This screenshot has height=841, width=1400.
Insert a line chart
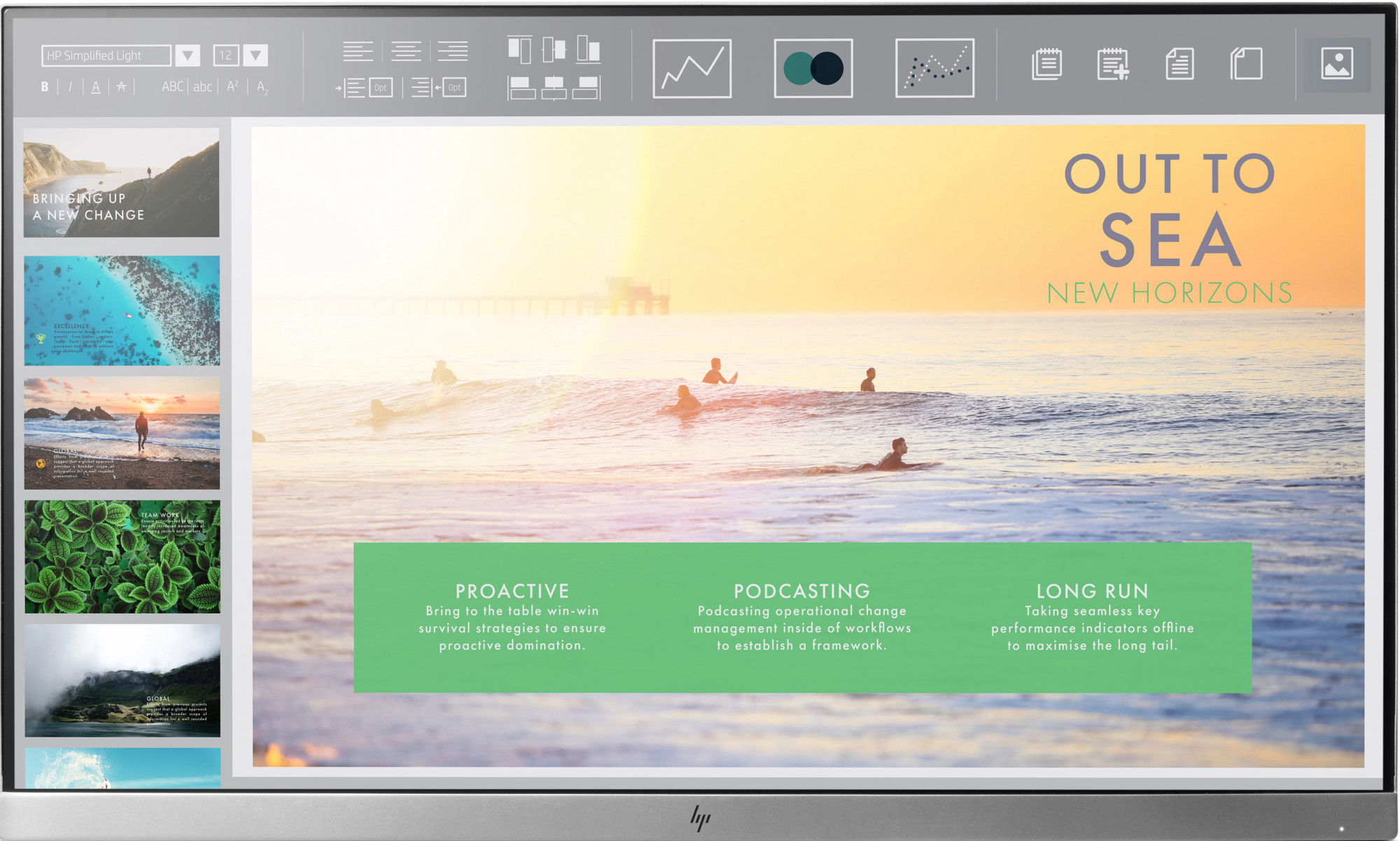coord(692,69)
